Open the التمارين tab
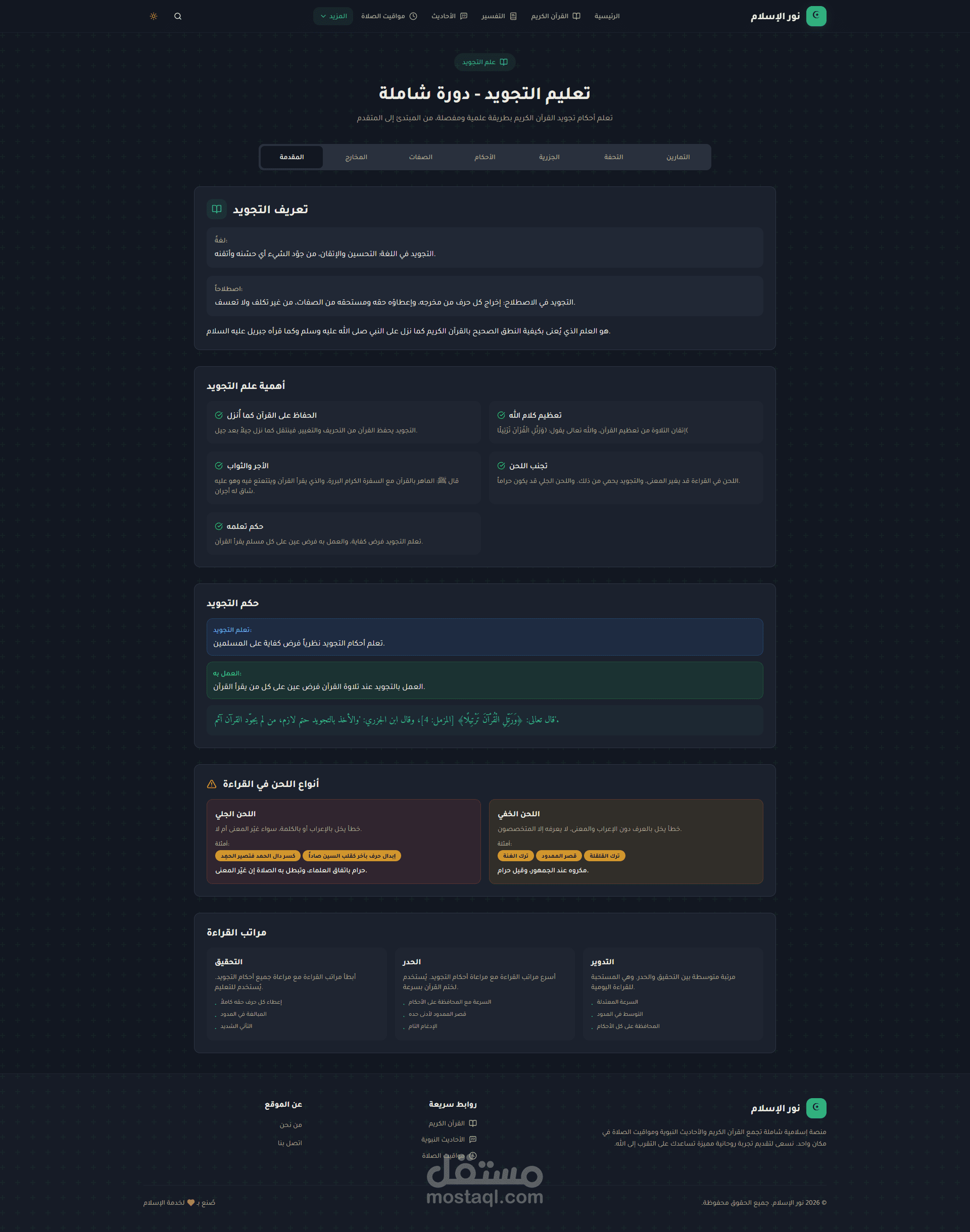The width and height of the screenshot is (970, 1232). tap(677, 157)
